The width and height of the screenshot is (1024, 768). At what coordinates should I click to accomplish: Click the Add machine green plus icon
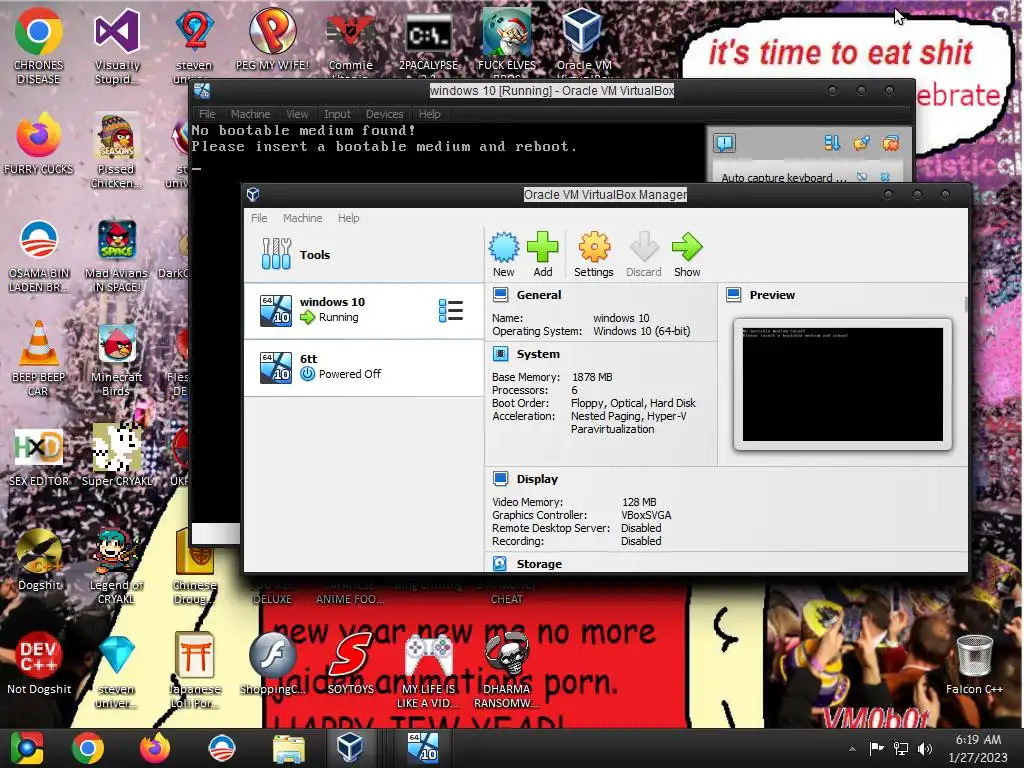pos(543,254)
